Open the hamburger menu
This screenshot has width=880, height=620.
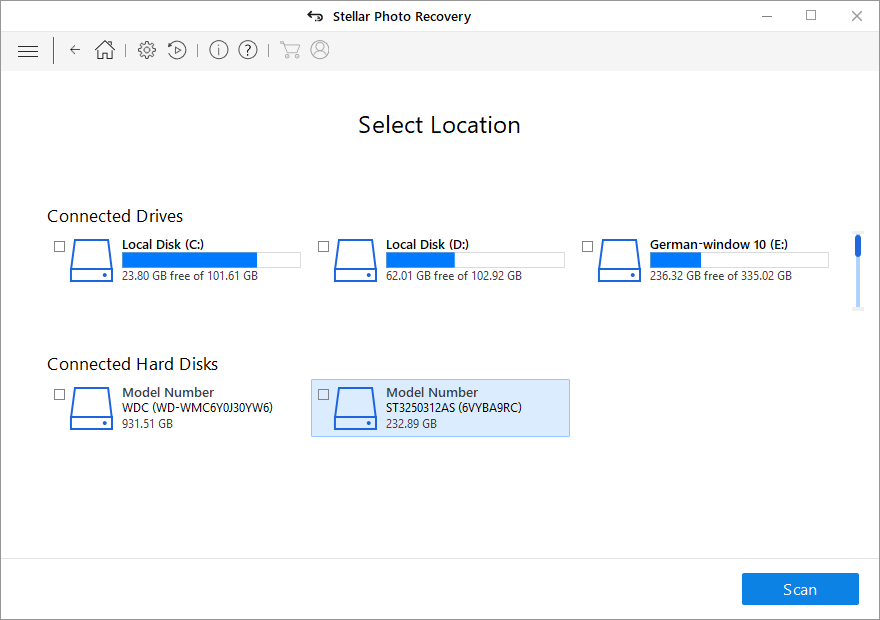click(28, 51)
